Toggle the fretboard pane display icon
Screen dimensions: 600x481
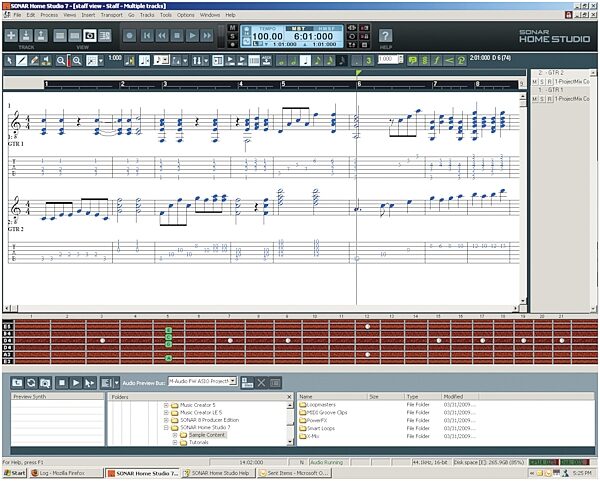coord(254,60)
